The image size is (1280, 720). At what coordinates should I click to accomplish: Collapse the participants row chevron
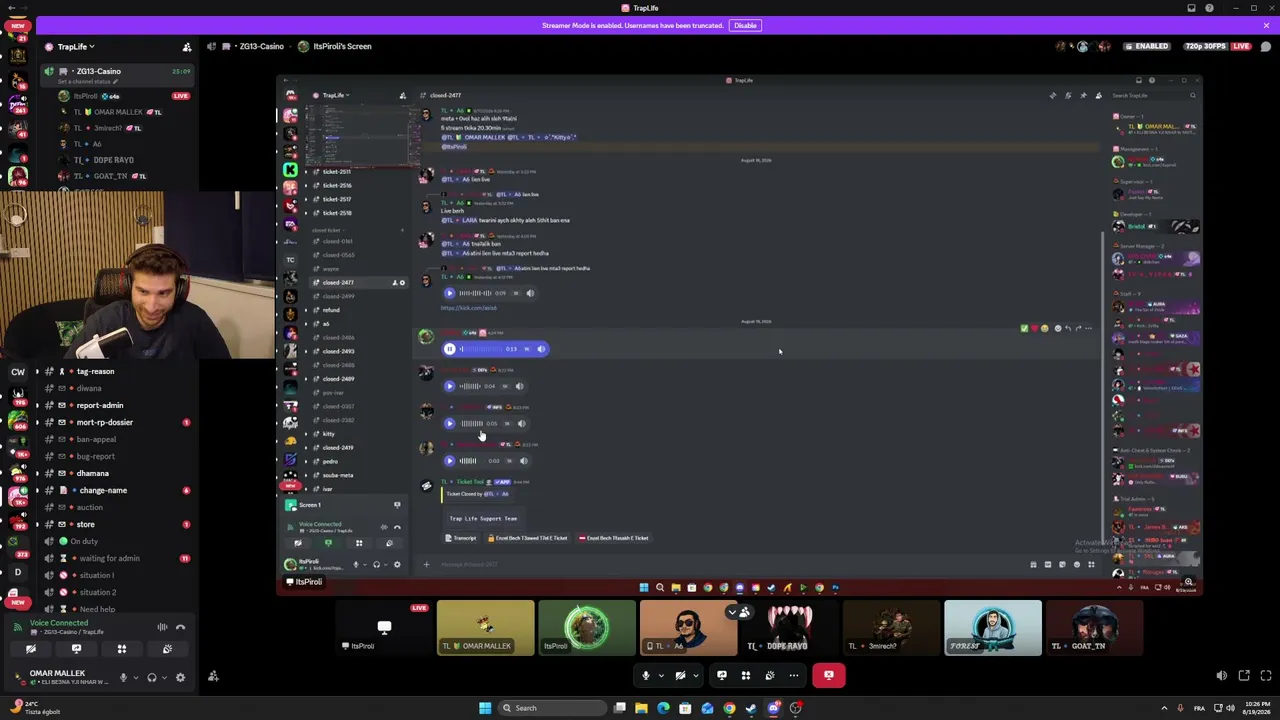pyautogui.click(x=732, y=611)
